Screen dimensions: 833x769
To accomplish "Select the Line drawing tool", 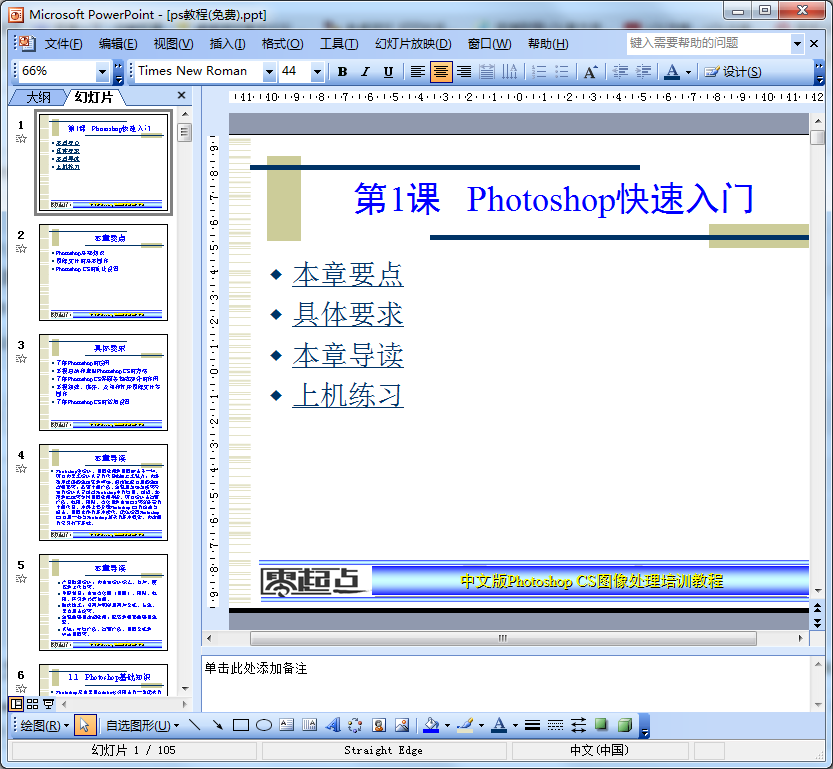I will [194, 725].
